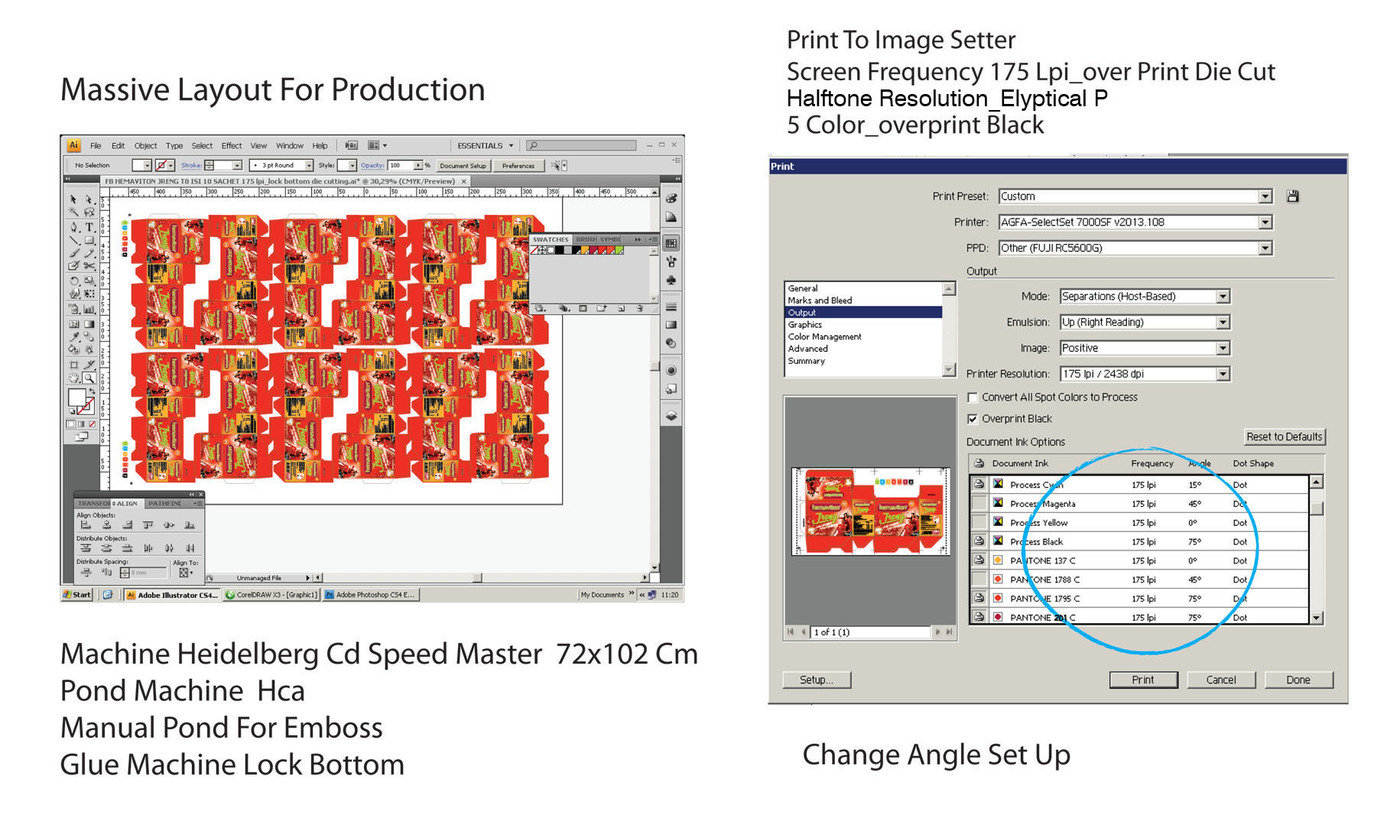Open the ESSENTIALS workspace switcher
The height and width of the screenshot is (818, 1400).
(x=485, y=146)
